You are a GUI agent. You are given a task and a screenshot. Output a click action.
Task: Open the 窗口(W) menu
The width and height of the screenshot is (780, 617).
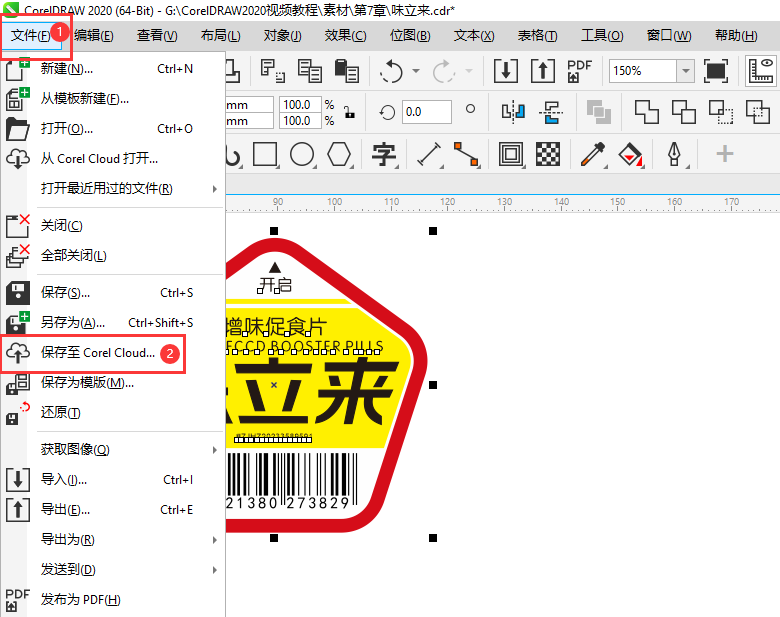tap(669, 36)
